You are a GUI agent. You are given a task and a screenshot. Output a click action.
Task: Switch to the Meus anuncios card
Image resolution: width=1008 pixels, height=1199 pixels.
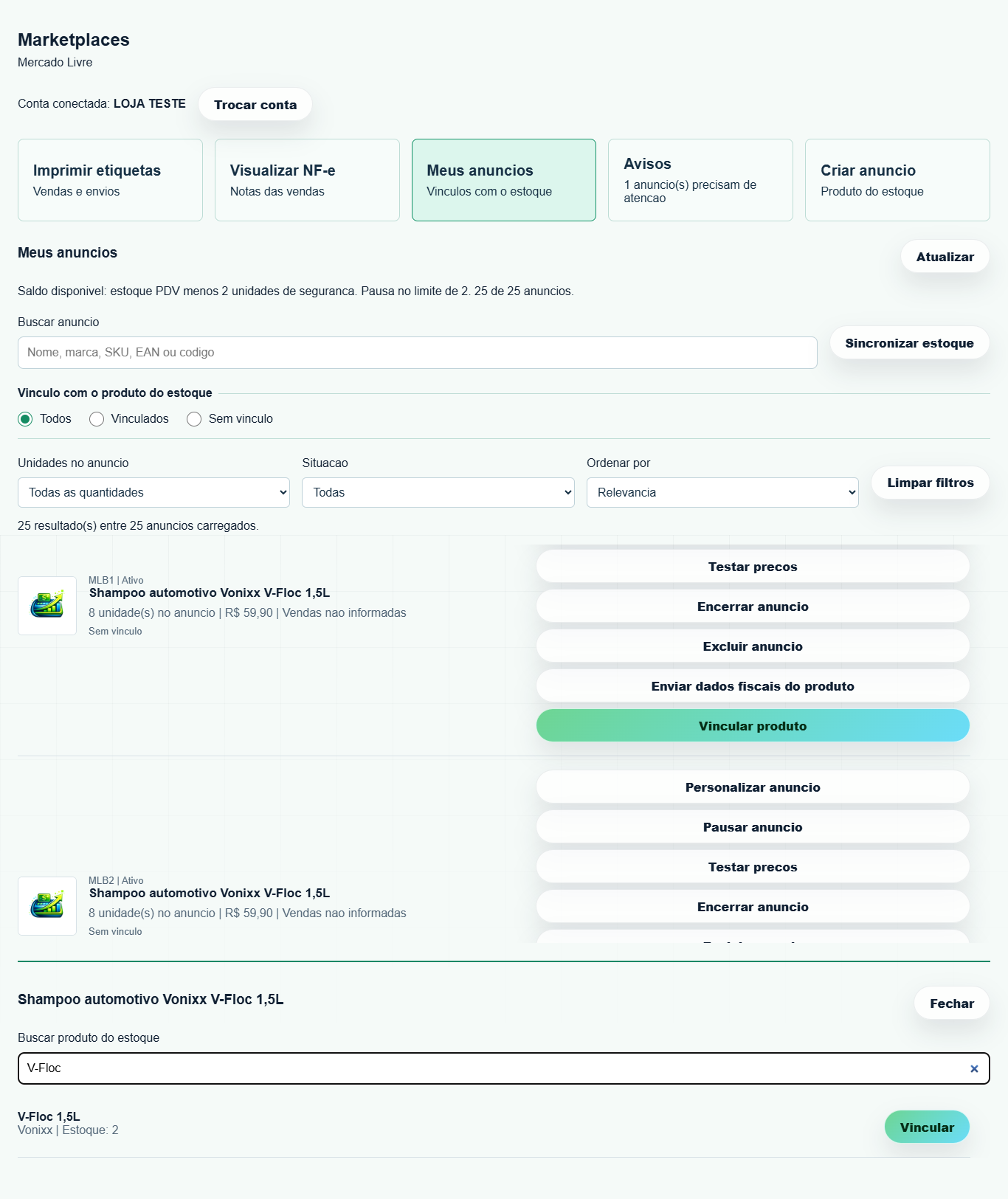[x=504, y=180]
